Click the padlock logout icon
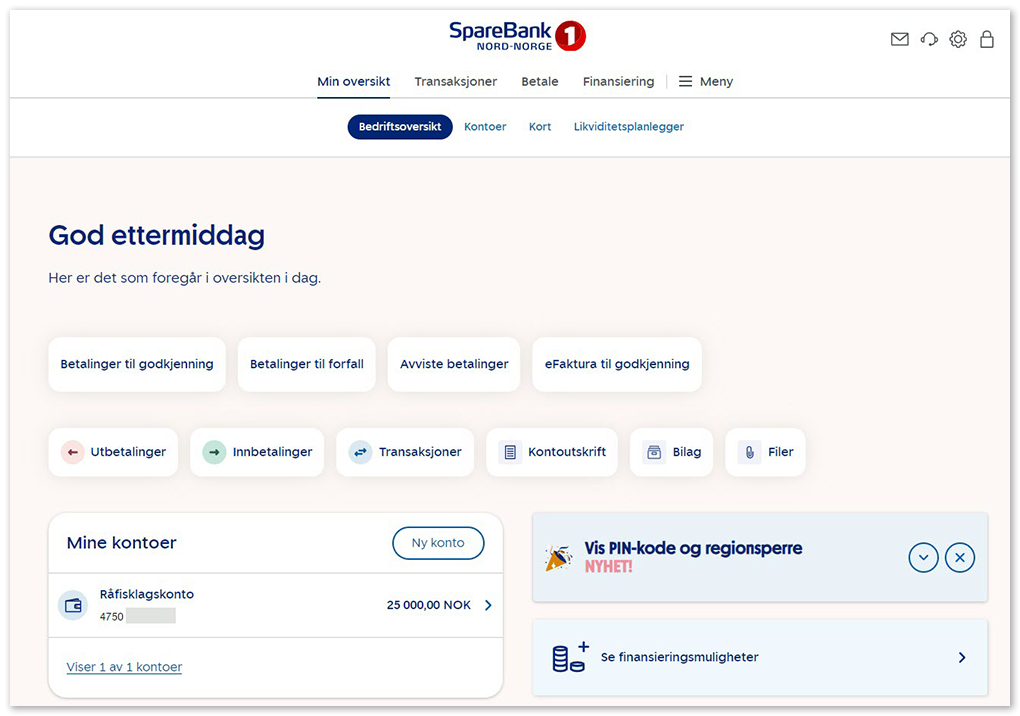 987,39
